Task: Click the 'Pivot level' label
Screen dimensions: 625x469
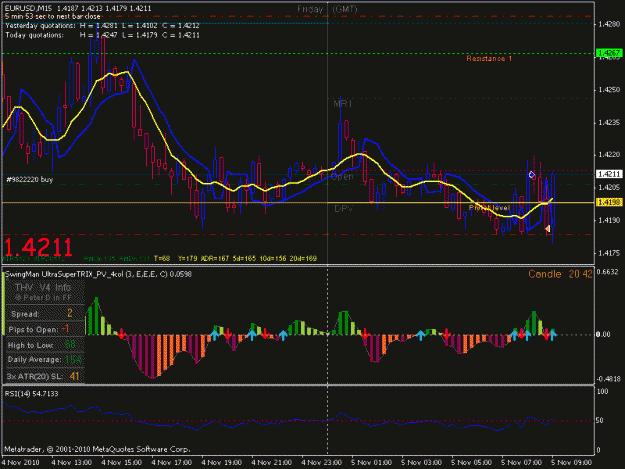Action: click(489, 208)
